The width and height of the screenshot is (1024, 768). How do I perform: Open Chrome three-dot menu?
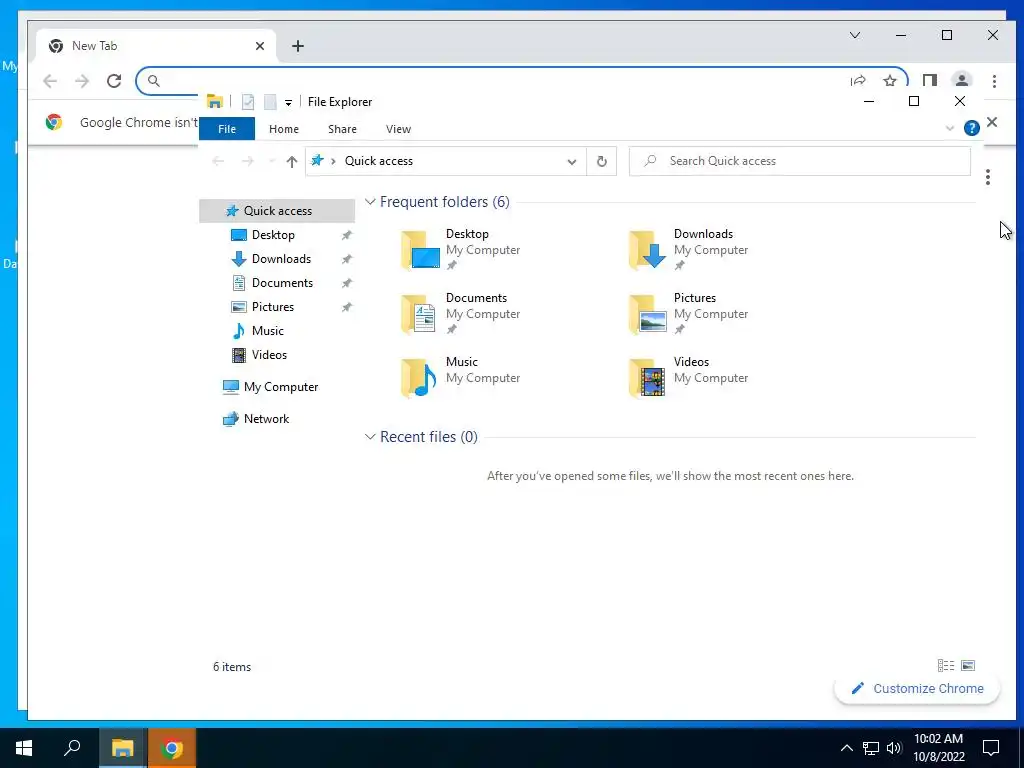(x=994, y=81)
